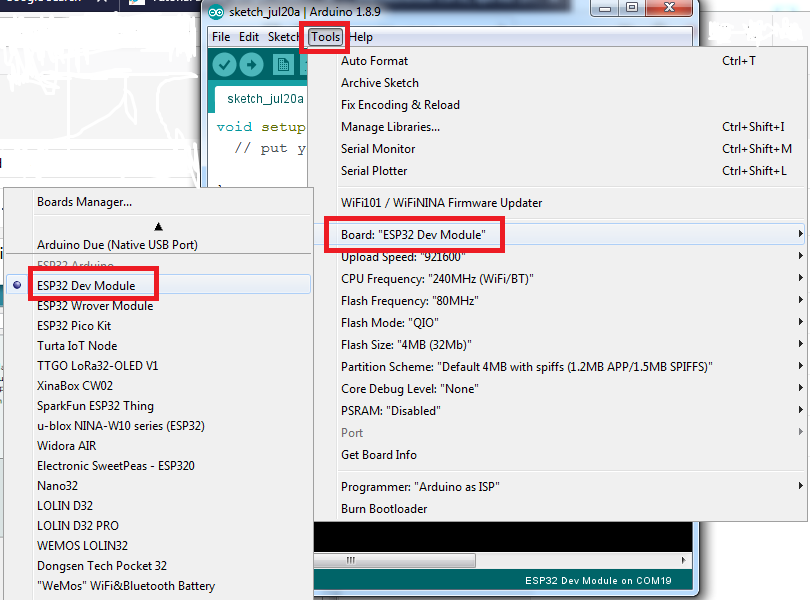810x600 pixels.
Task: Select the sketch_jul20a editor tab
Action: pos(265,99)
